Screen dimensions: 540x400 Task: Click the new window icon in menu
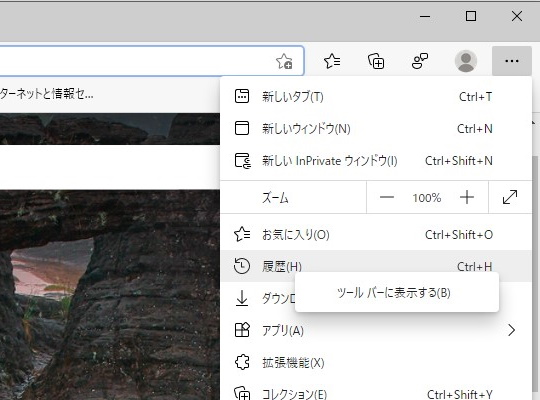tap(242, 128)
